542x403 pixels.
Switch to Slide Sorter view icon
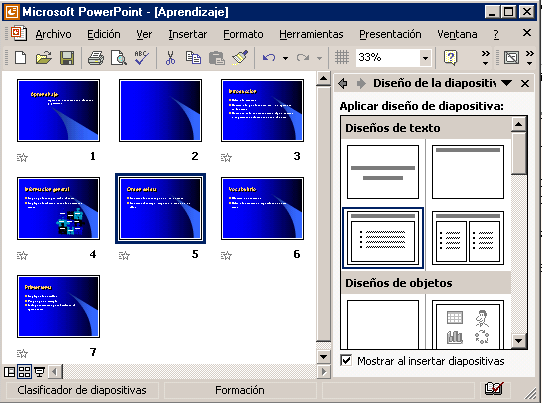click(24, 372)
